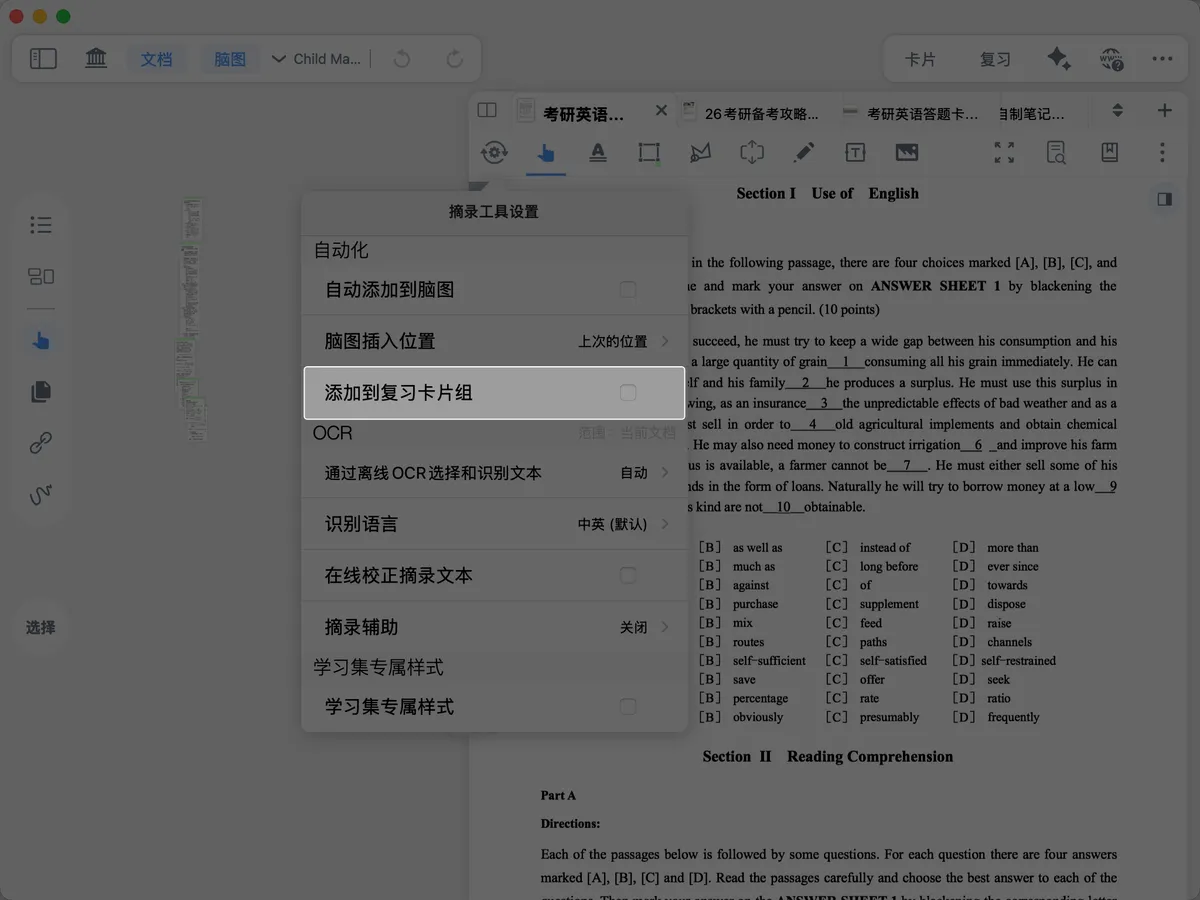The height and width of the screenshot is (900, 1200).
Task: Select the text highlight underline tool
Action: point(598,152)
